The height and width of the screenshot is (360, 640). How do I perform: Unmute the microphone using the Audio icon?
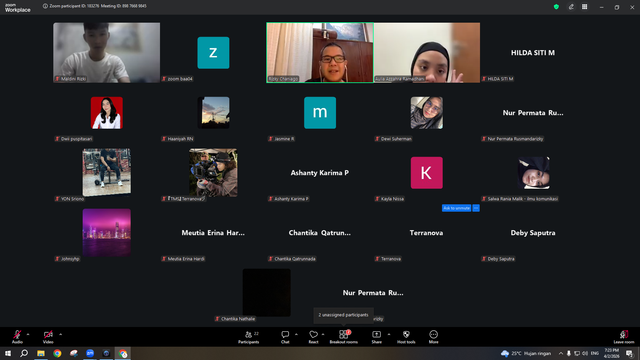(17, 336)
